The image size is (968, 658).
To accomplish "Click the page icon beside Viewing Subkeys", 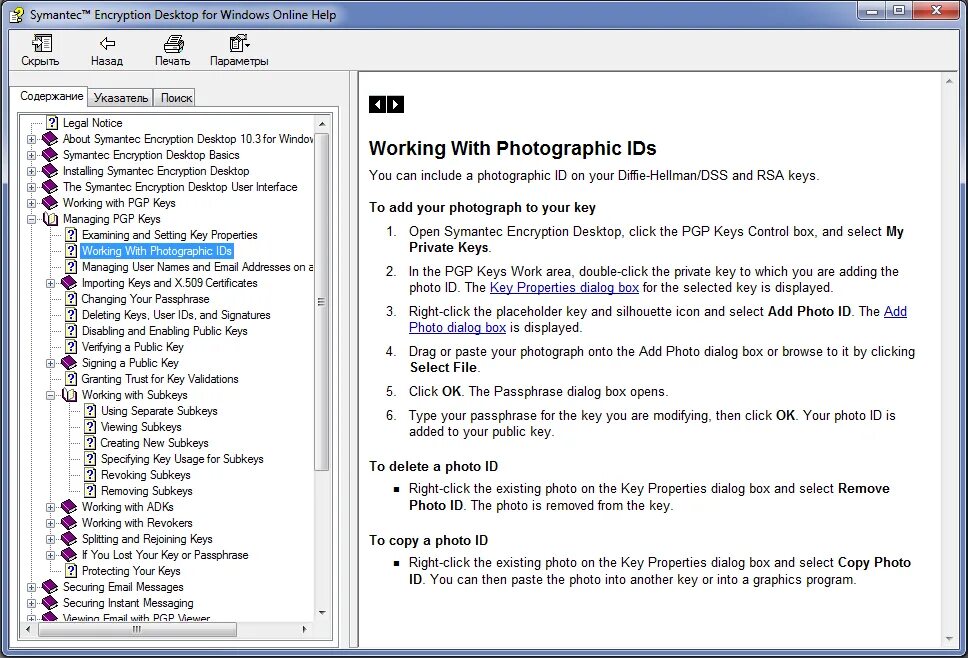I will 91,427.
